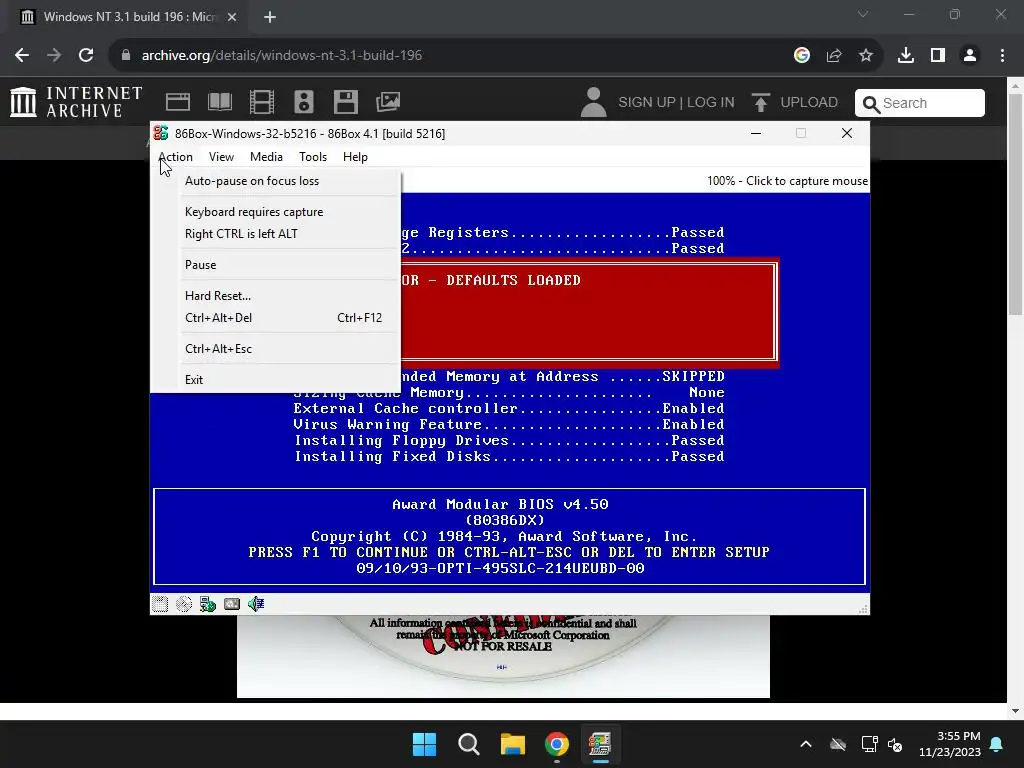The height and width of the screenshot is (768, 1024).
Task: Open Windows taskbar Search
Action: (x=468, y=744)
